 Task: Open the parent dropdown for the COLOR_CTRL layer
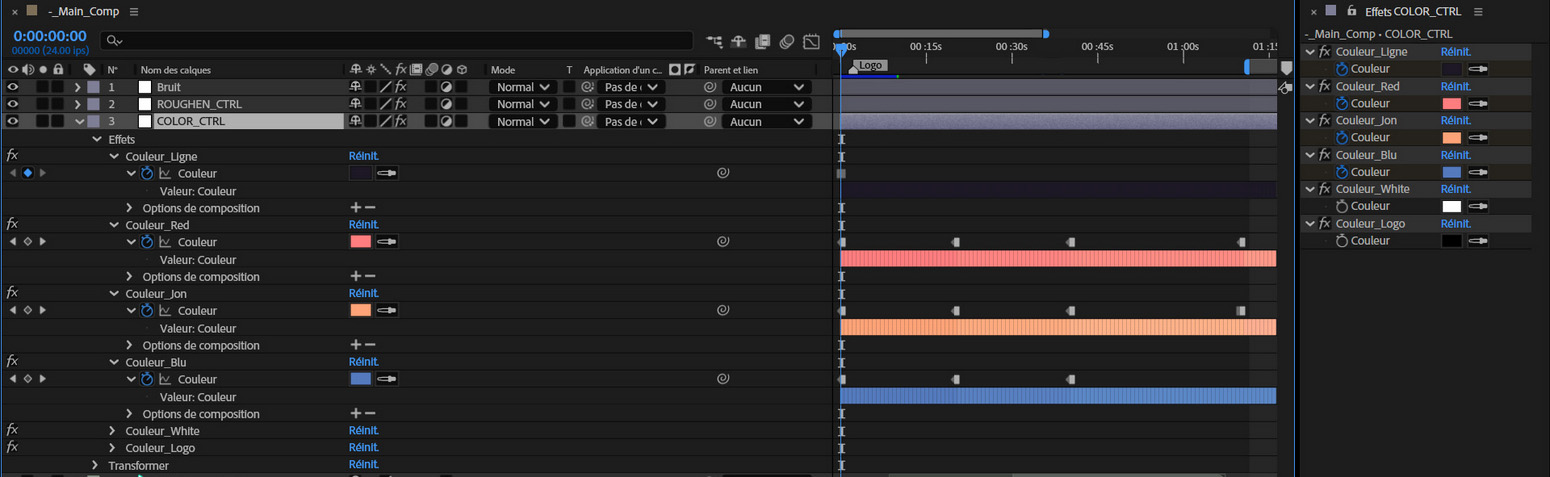[766, 121]
